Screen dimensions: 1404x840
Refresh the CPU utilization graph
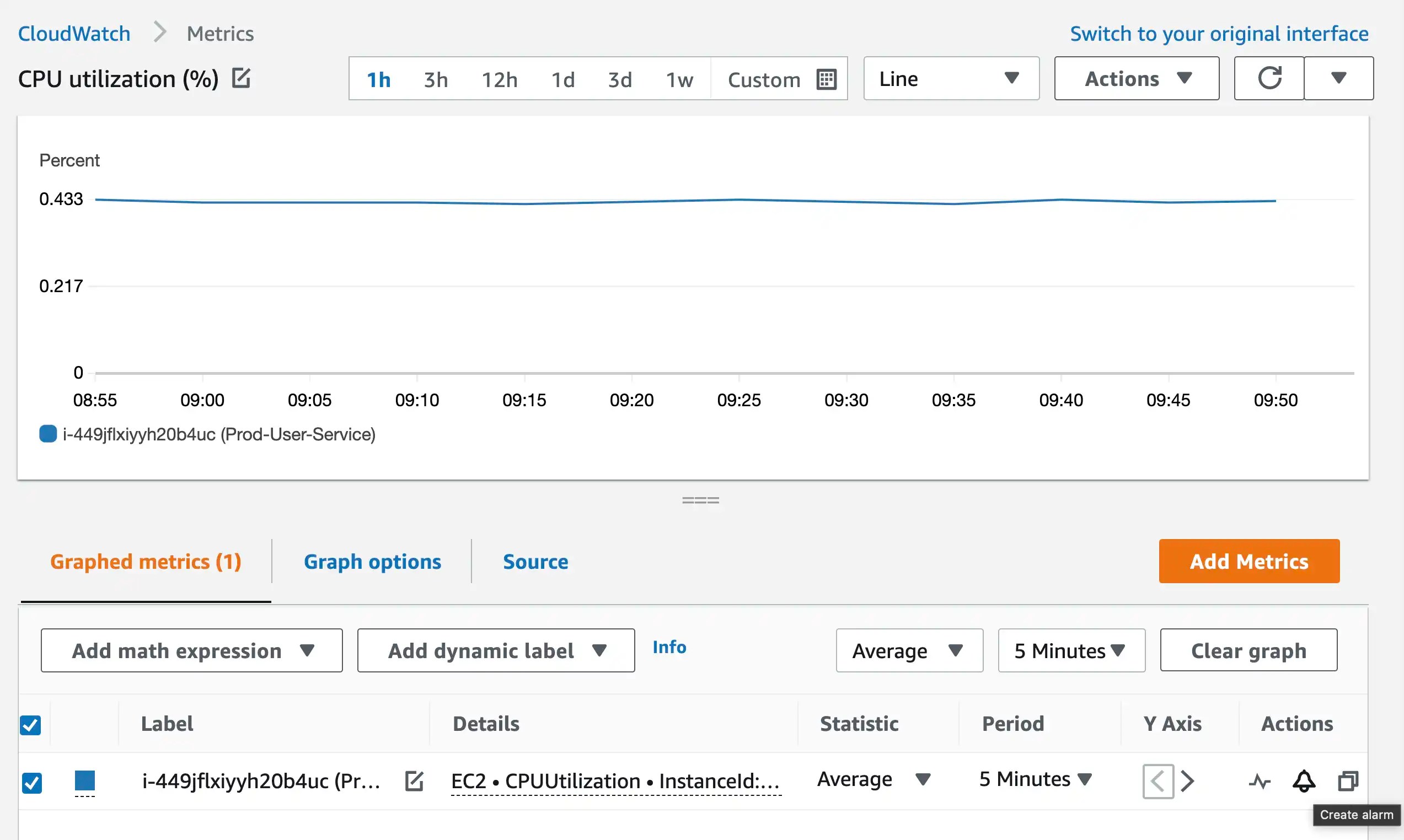coord(1269,78)
